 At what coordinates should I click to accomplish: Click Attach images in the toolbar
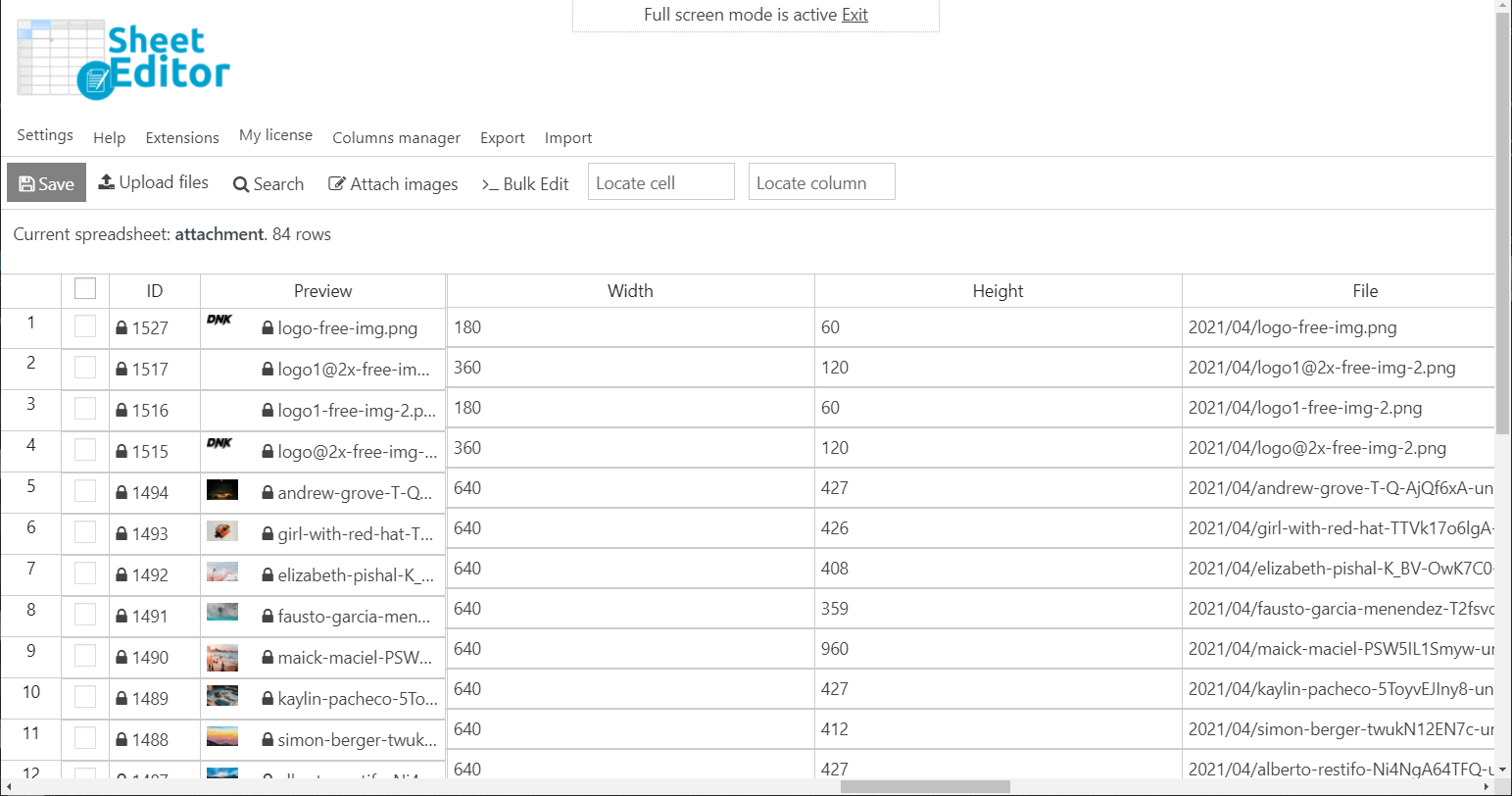tap(393, 183)
